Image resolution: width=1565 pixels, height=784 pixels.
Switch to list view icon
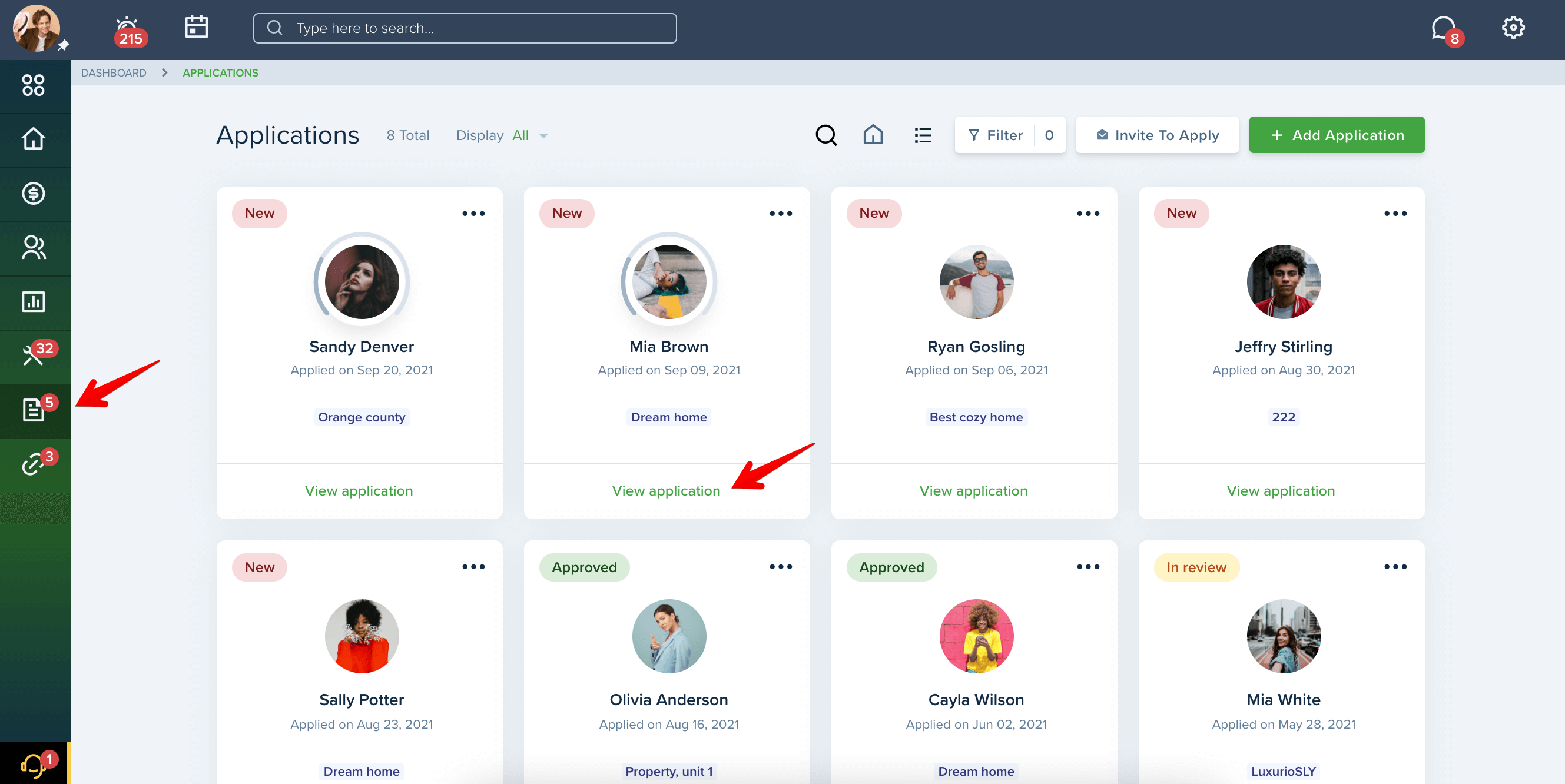pyautogui.click(x=922, y=135)
